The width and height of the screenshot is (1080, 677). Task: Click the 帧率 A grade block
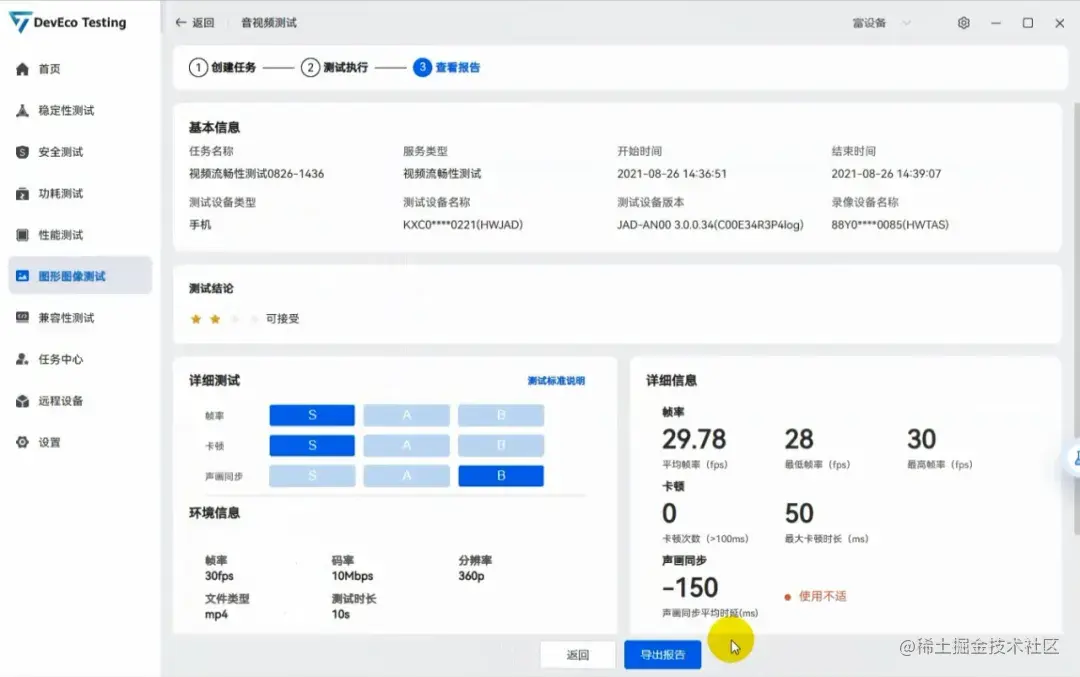tap(406, 415)
